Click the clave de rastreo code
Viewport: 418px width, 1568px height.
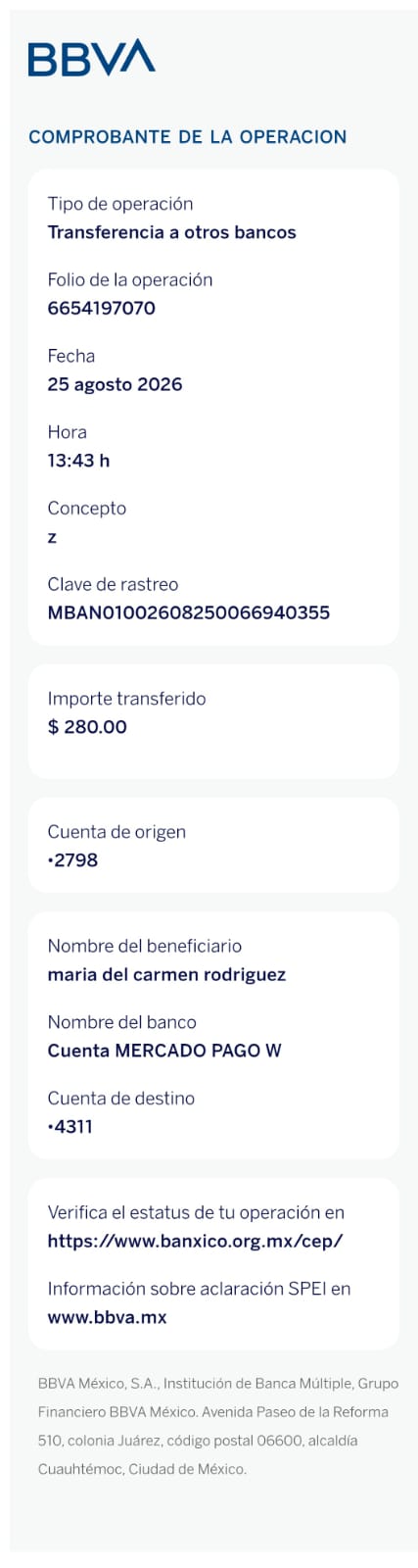[x=188, y=612]
